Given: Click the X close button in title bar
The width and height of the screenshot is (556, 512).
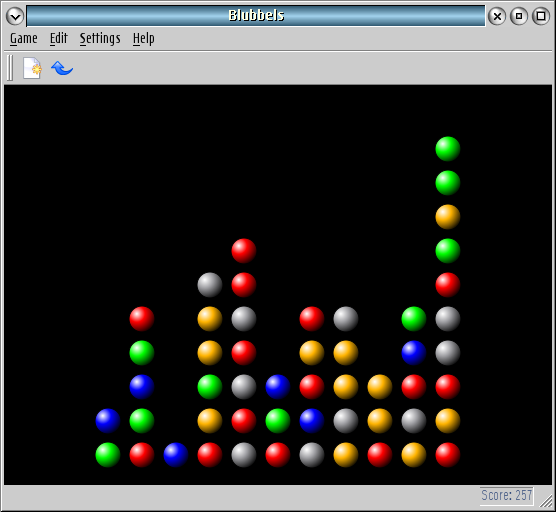Looking at the screenshot, I should (497, 16).
